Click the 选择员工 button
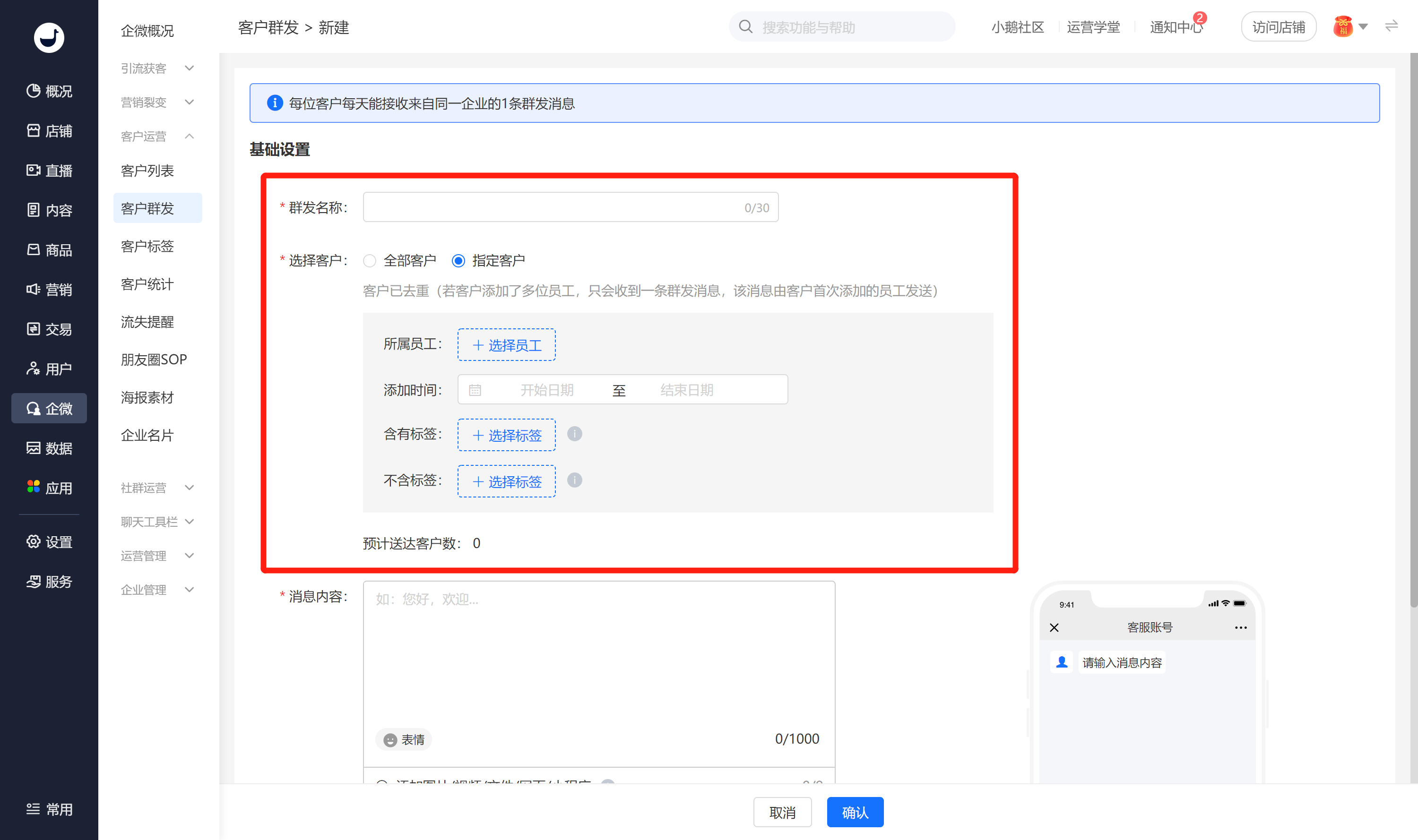Screen dimensions: 1418x840 (506, 345)
